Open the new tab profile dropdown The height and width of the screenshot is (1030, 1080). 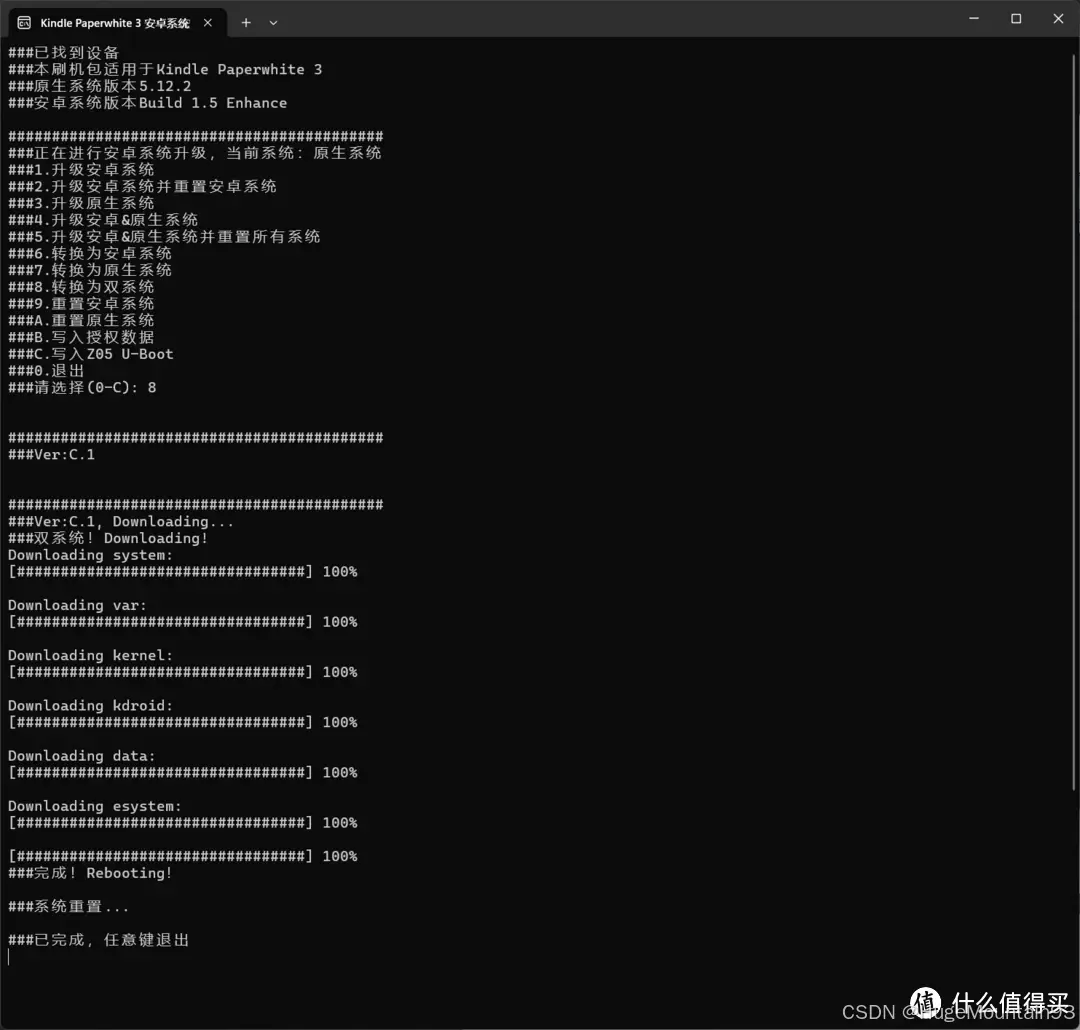tap(273, 23)
